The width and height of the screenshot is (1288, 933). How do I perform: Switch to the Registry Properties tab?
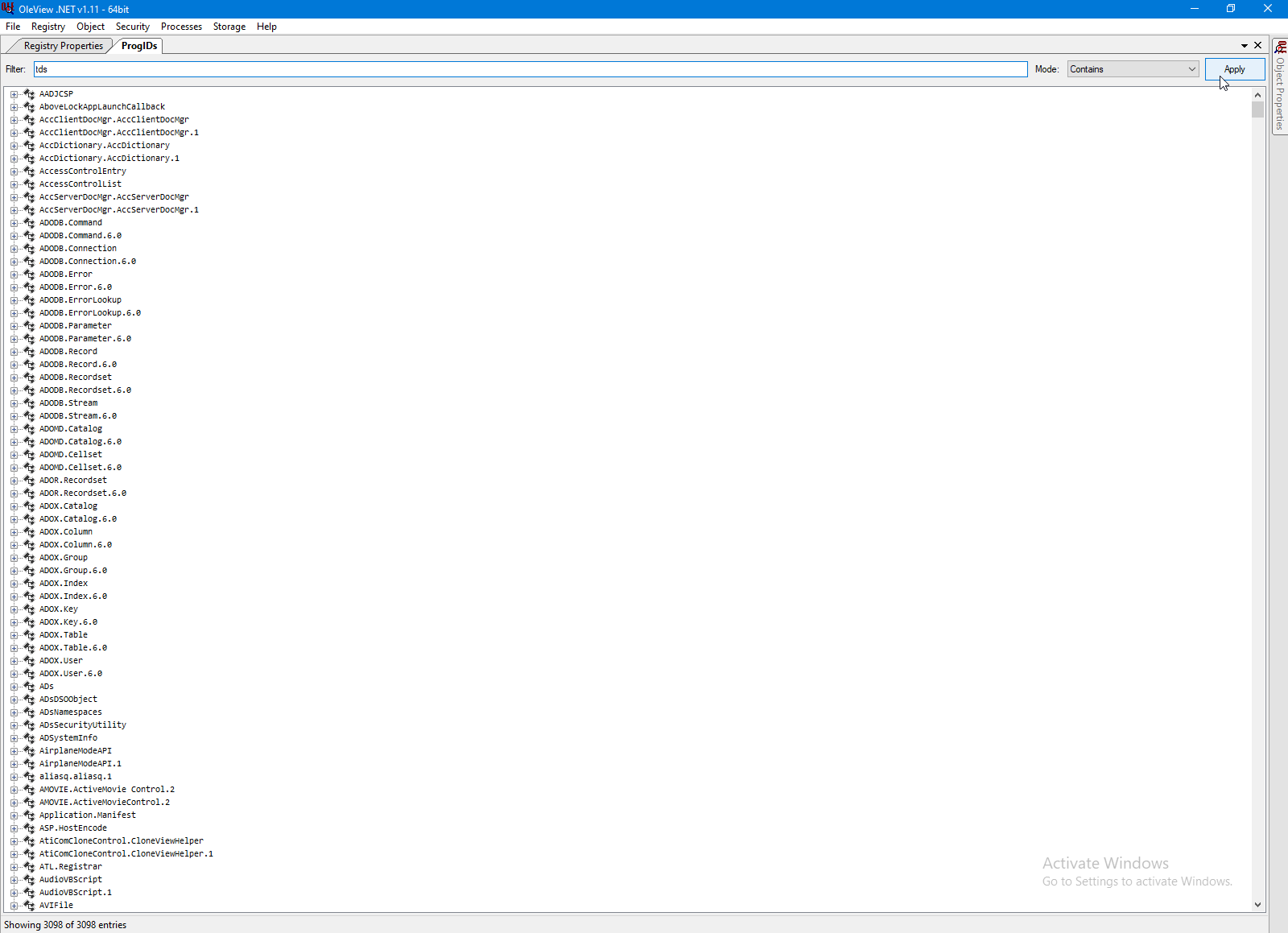click(x=63, y=46)
